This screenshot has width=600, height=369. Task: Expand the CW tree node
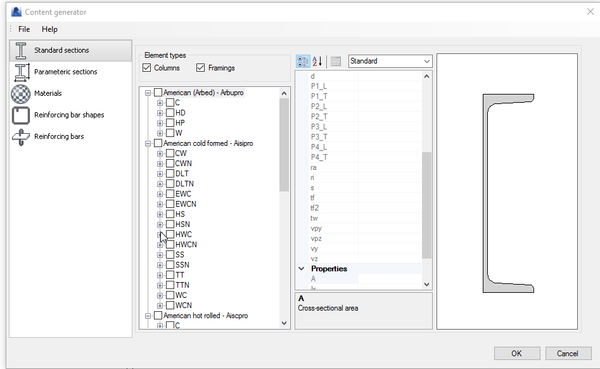pos(160,153)
